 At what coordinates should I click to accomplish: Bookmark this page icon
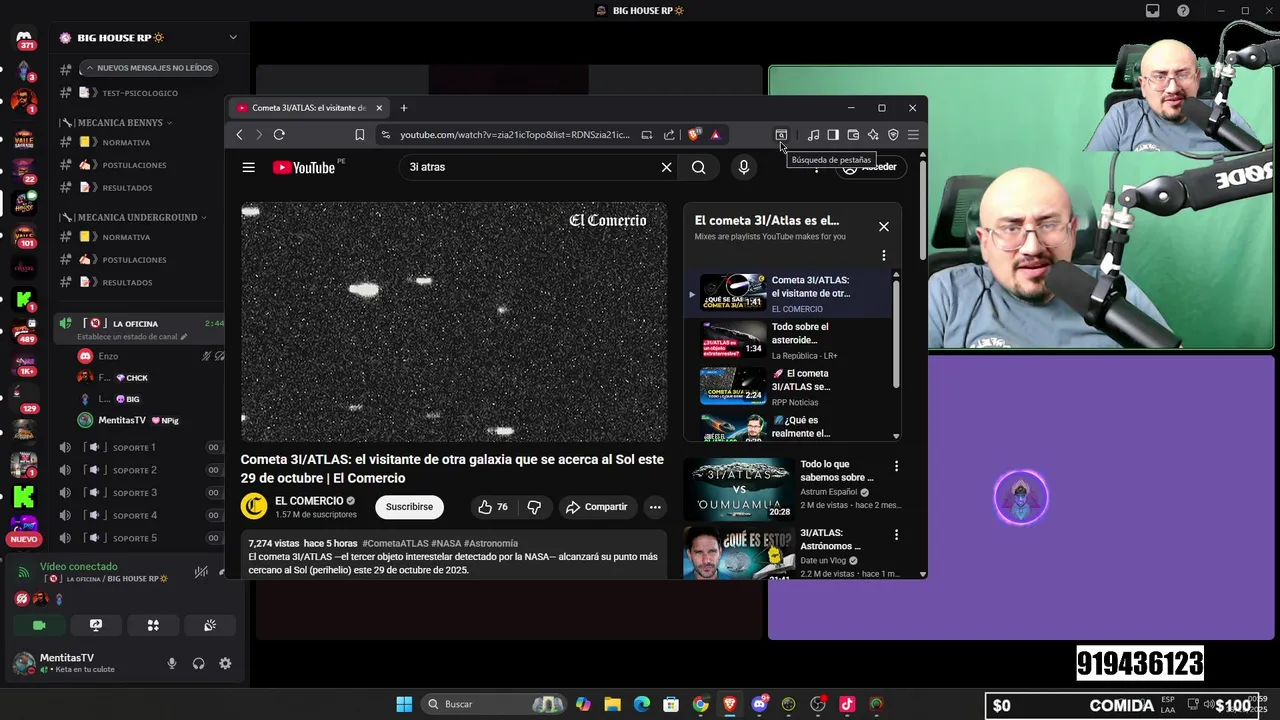tap(360, 135)
